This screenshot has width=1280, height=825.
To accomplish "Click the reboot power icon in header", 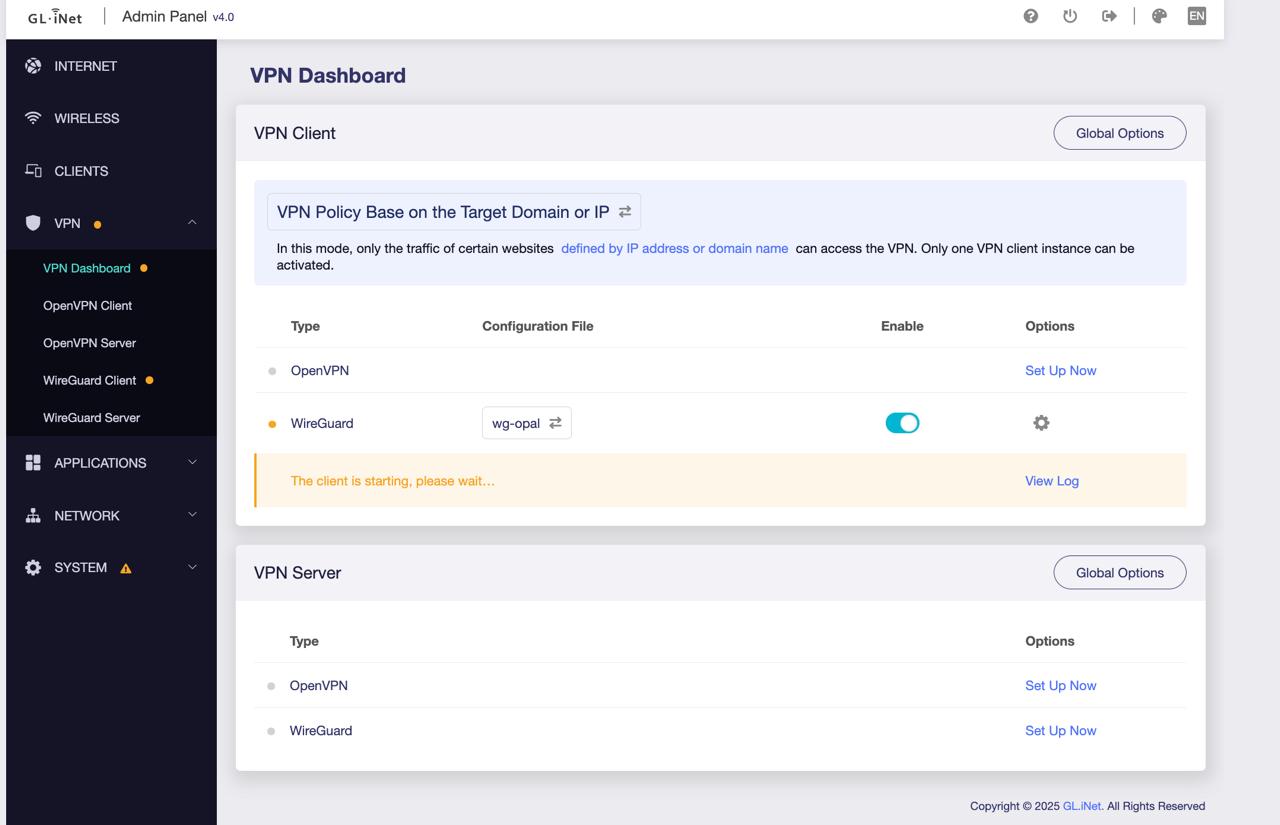I will tap(1070, 16).
